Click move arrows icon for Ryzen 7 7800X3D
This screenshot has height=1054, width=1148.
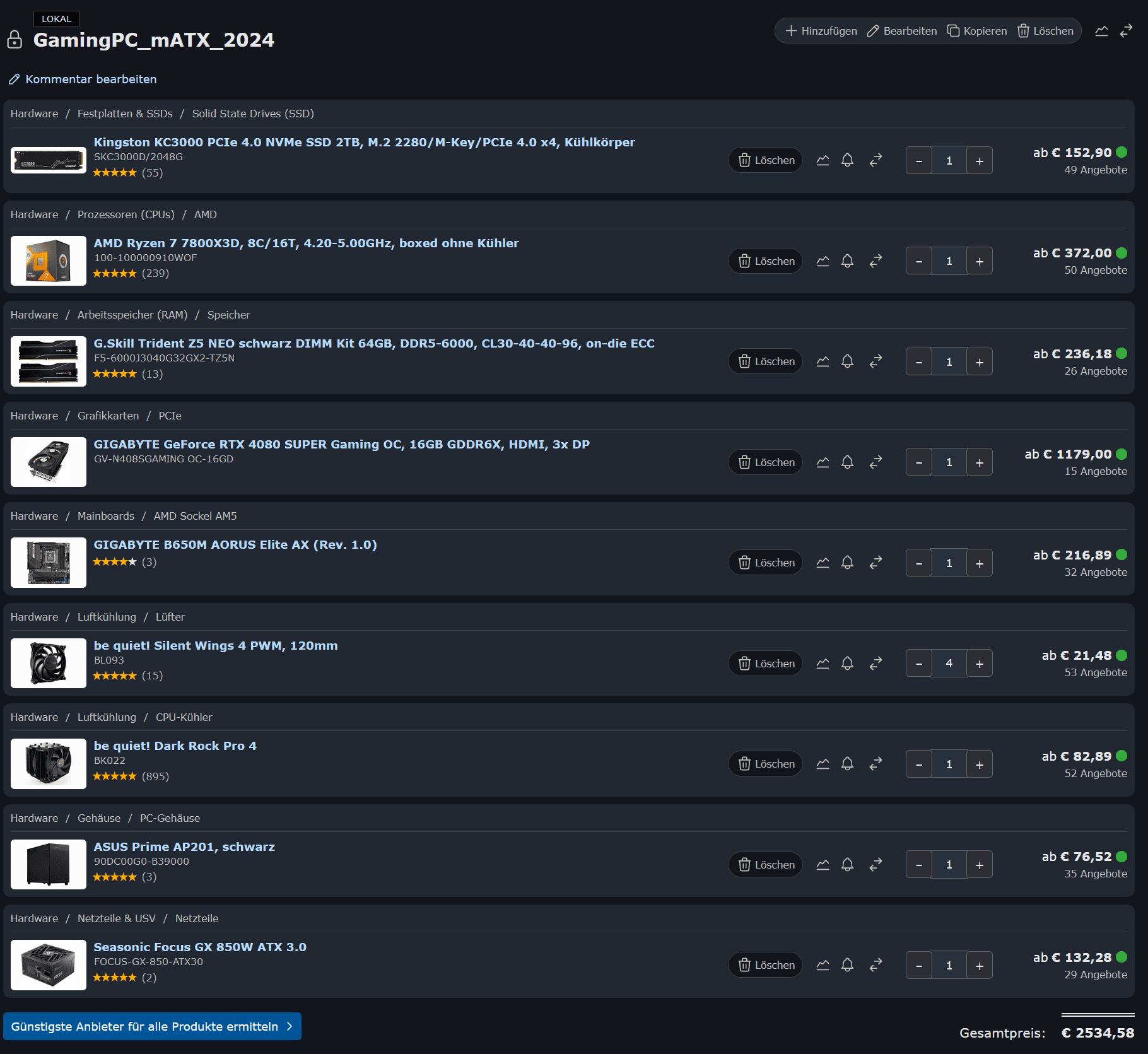[876, 261]
